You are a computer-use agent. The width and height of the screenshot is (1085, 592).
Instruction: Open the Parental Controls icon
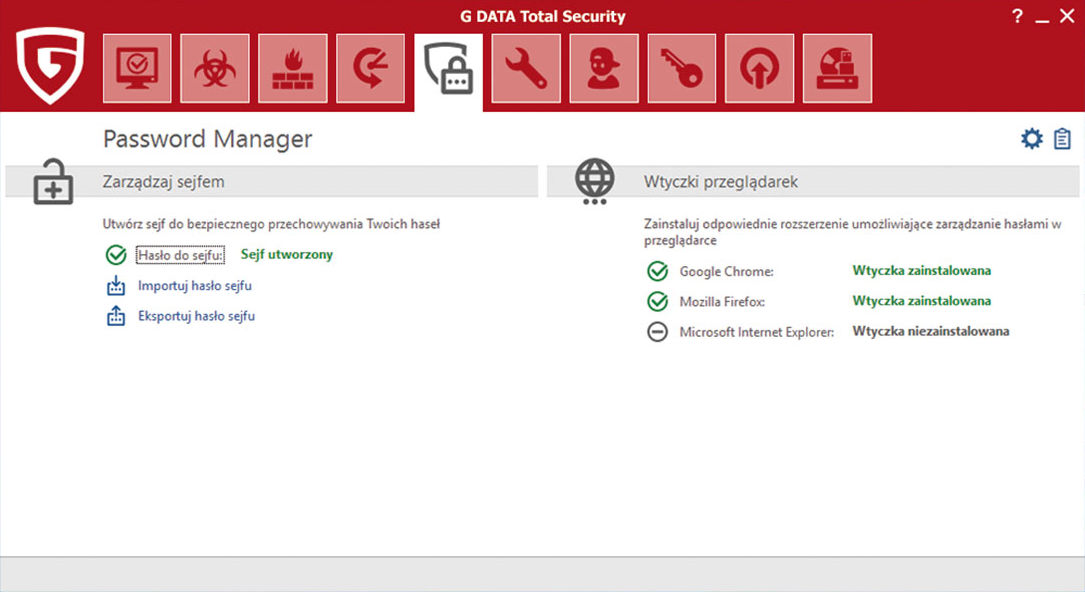tap(604, 68)
